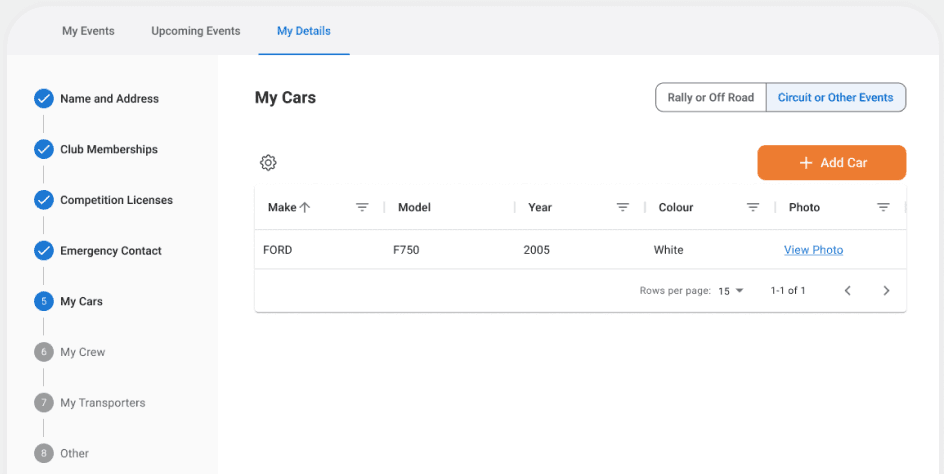944x474 pixels.
Task: Select Rally or Off Road toggle
Action: pos(710,98)
